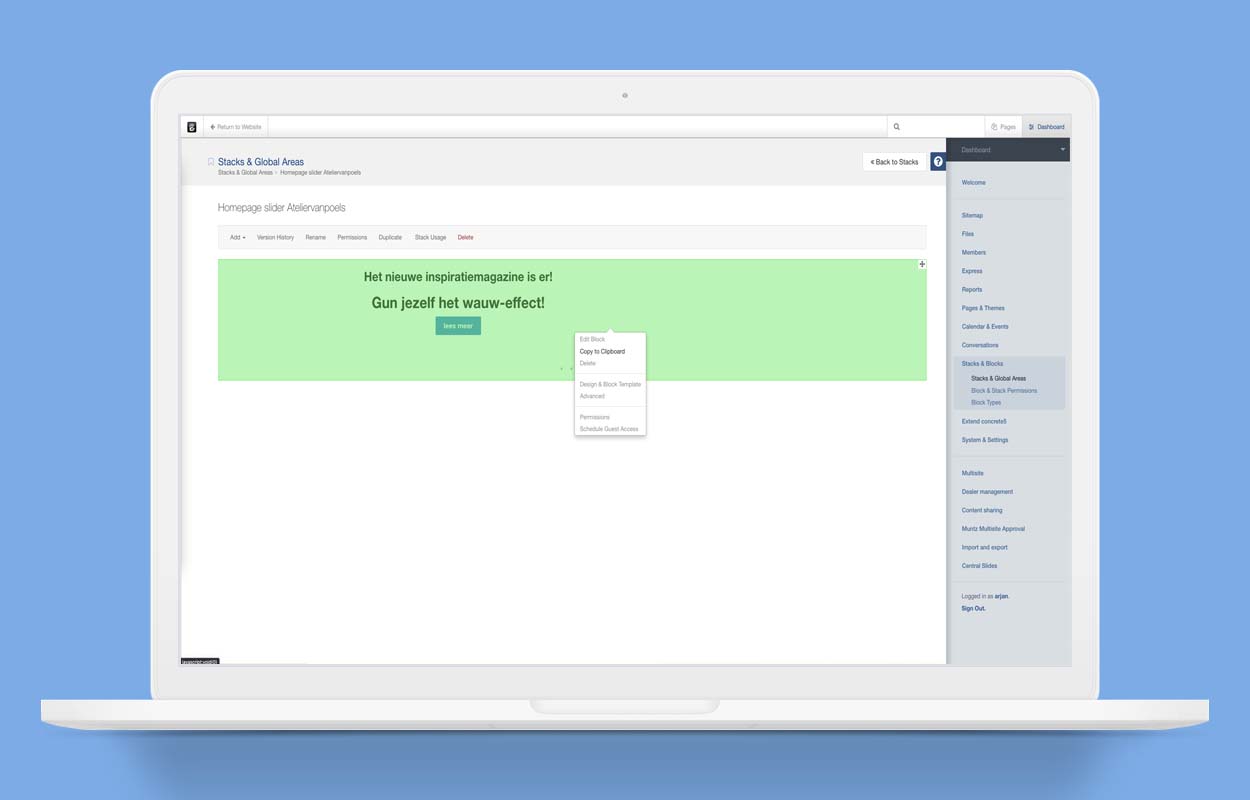The width and height of the screenshot is (1250, 800).
Task: Click the bookmark icon beside Stacks & Global Areas
Action: coord(211,162)
